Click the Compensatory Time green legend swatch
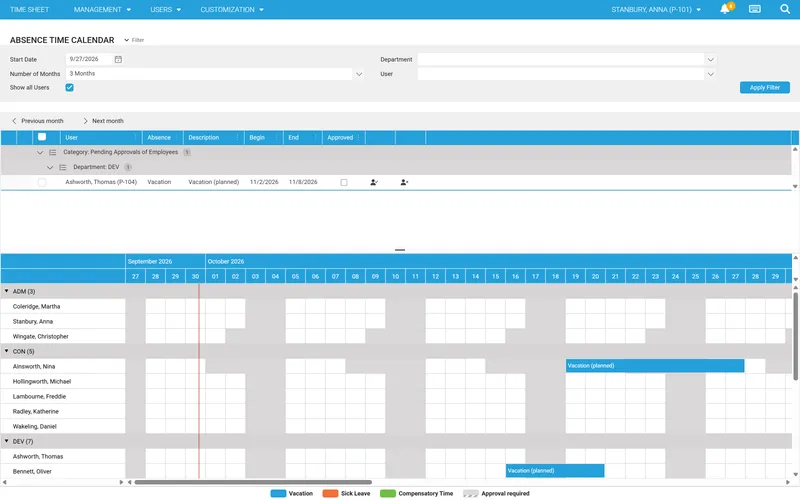Viewport: 800px width, 500px height. [x=388, y=493]
